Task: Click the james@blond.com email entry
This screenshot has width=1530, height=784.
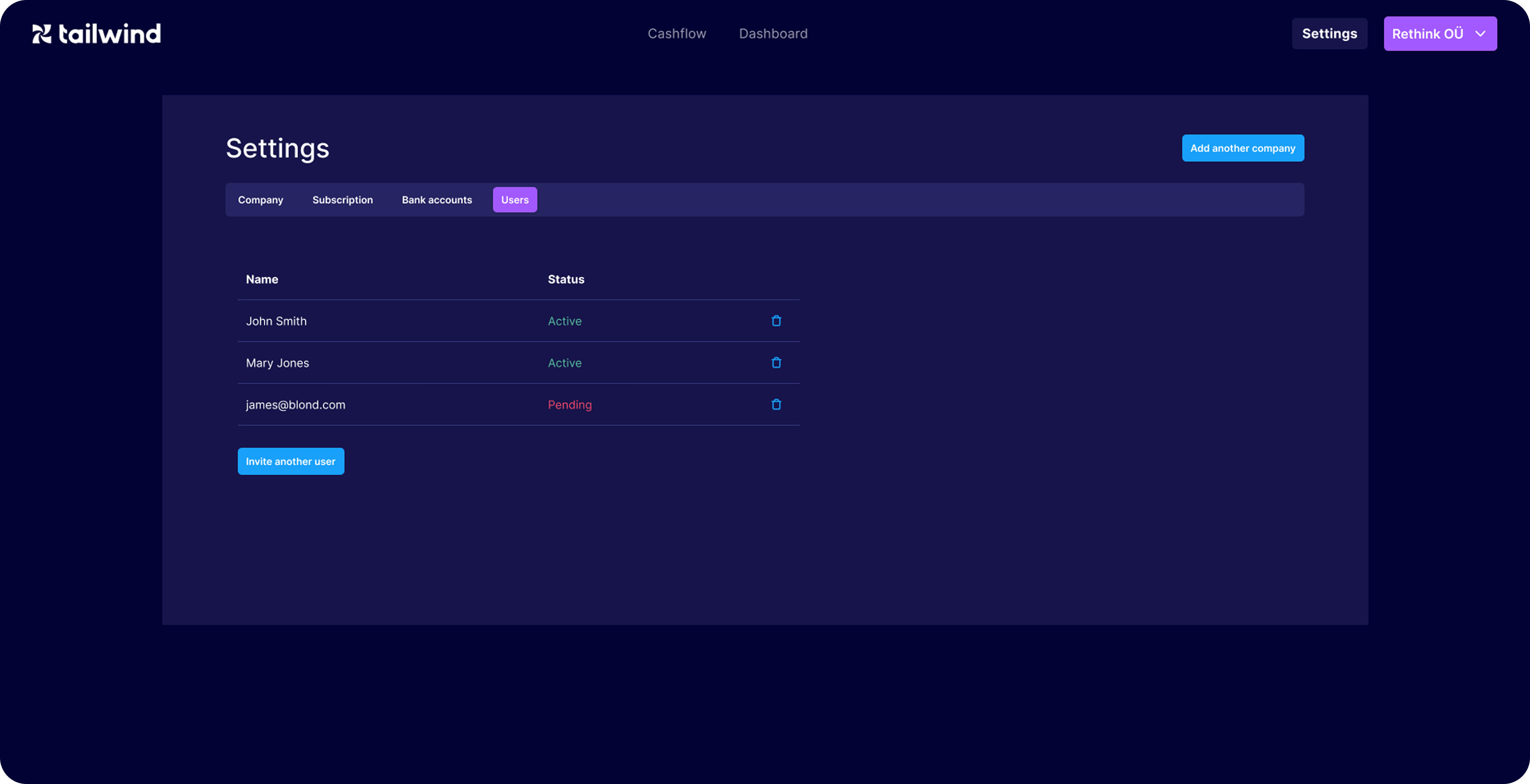Action: coord(295,405)
